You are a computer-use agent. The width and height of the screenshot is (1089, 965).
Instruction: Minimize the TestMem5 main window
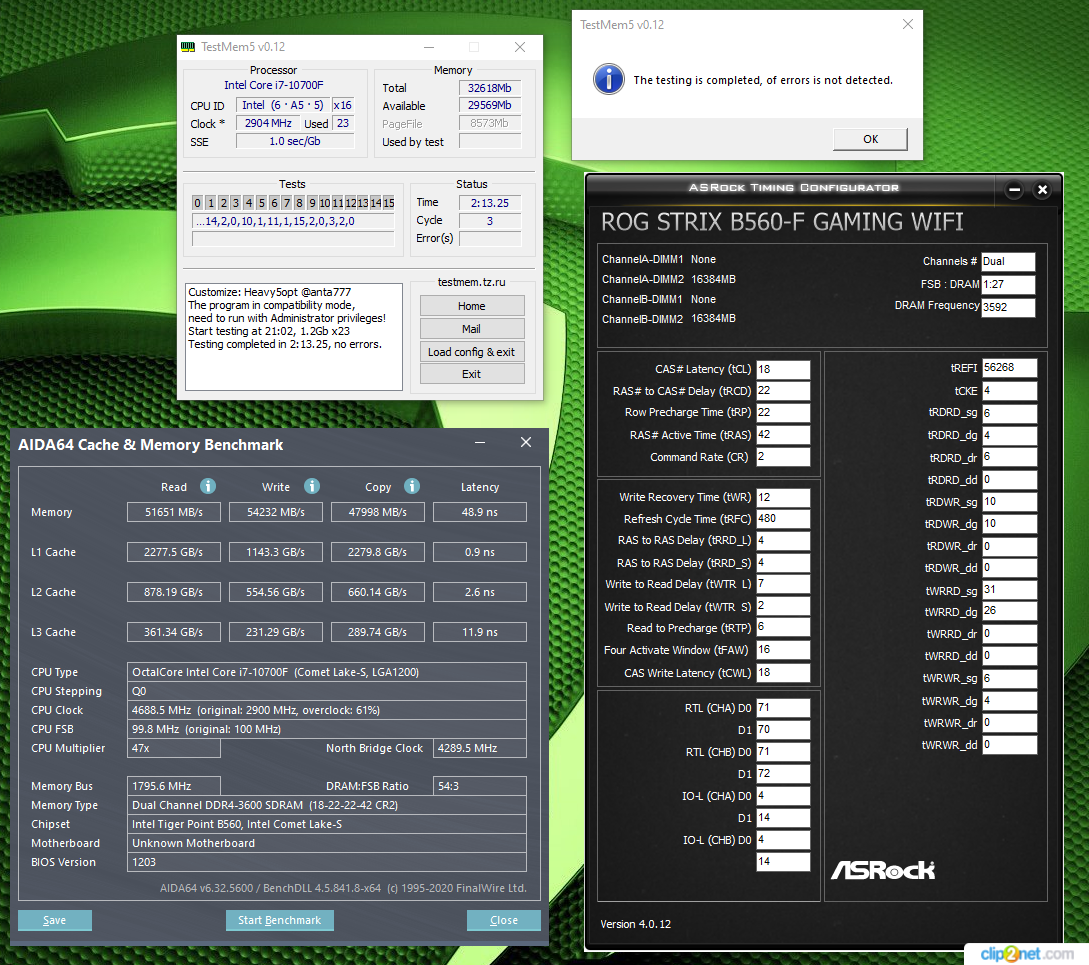[x=429, y=47]
